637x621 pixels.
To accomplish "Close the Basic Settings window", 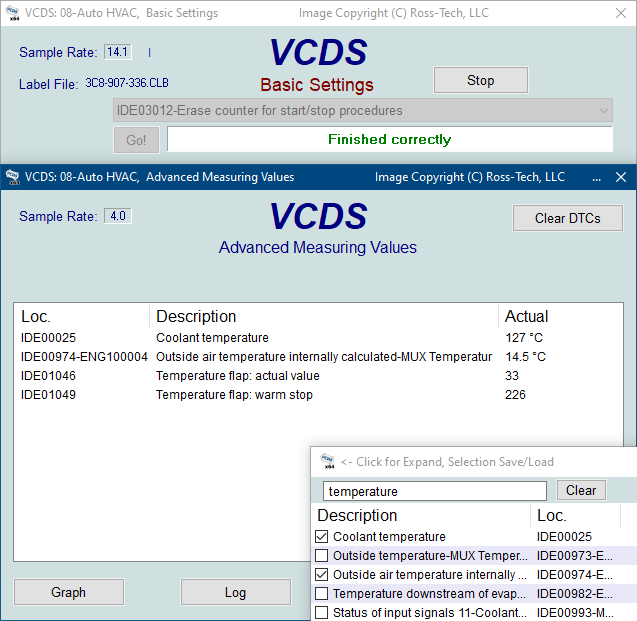I will (x=621, y=13).
